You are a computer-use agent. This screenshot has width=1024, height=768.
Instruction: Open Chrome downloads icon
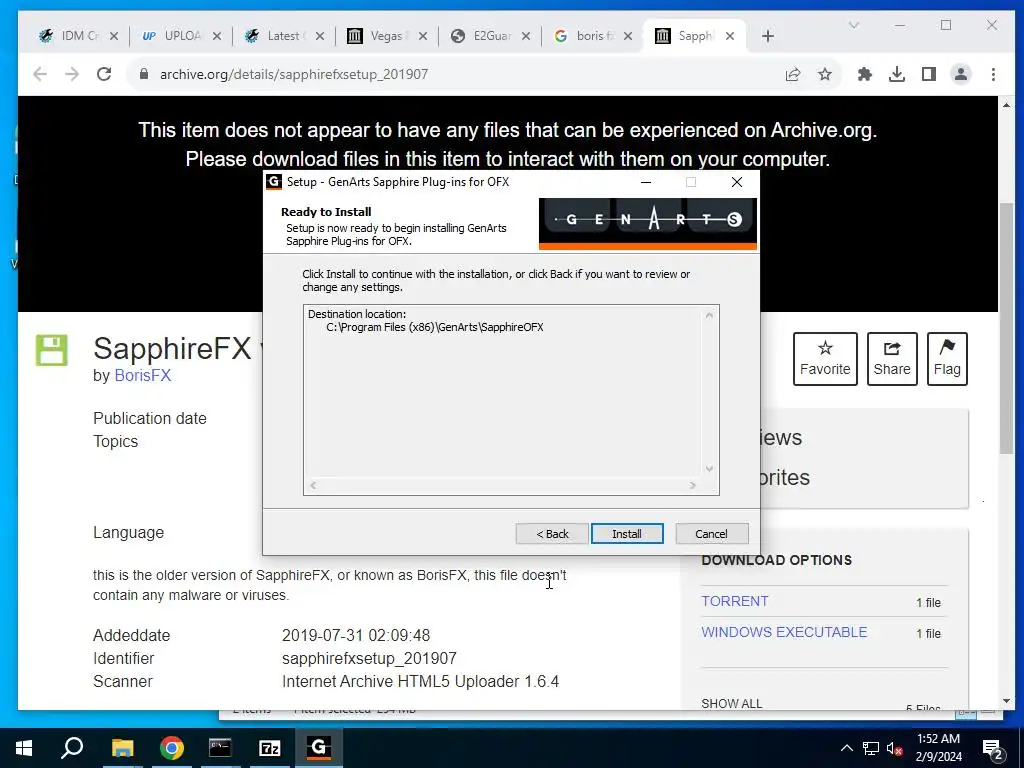click(x=897, y=74)
